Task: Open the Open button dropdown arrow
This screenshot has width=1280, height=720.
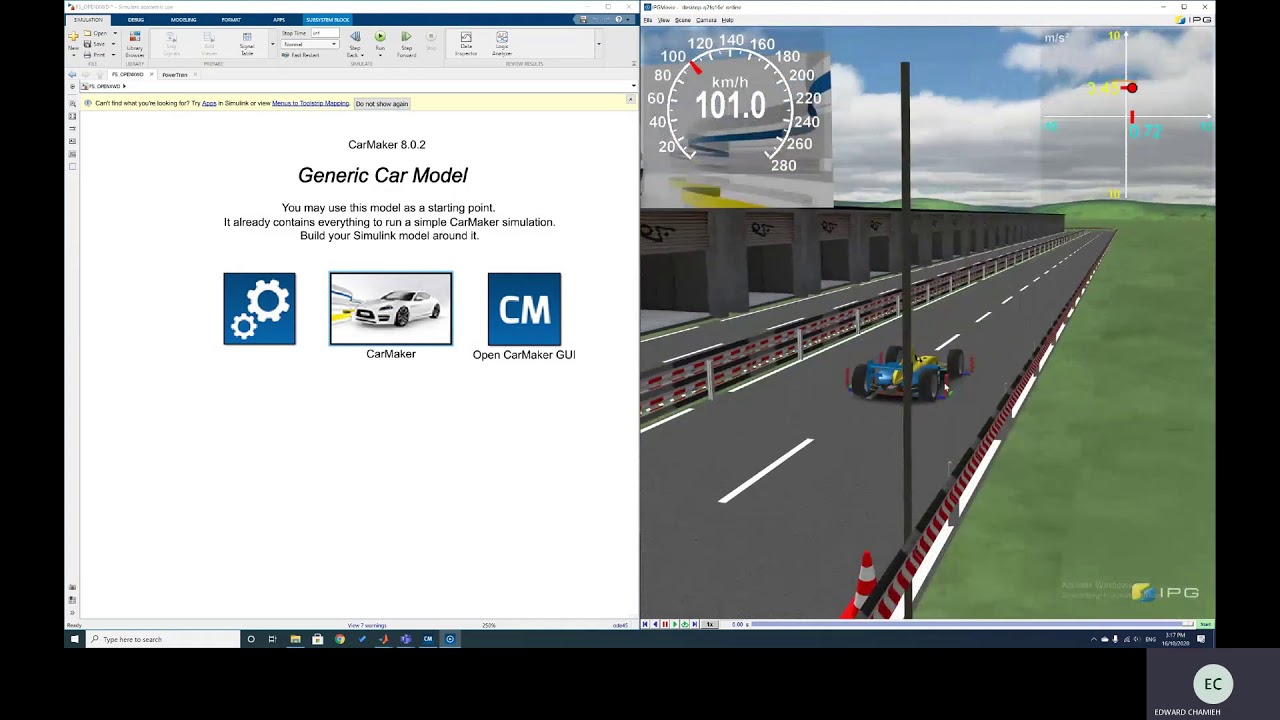Action: click(115, 33)
